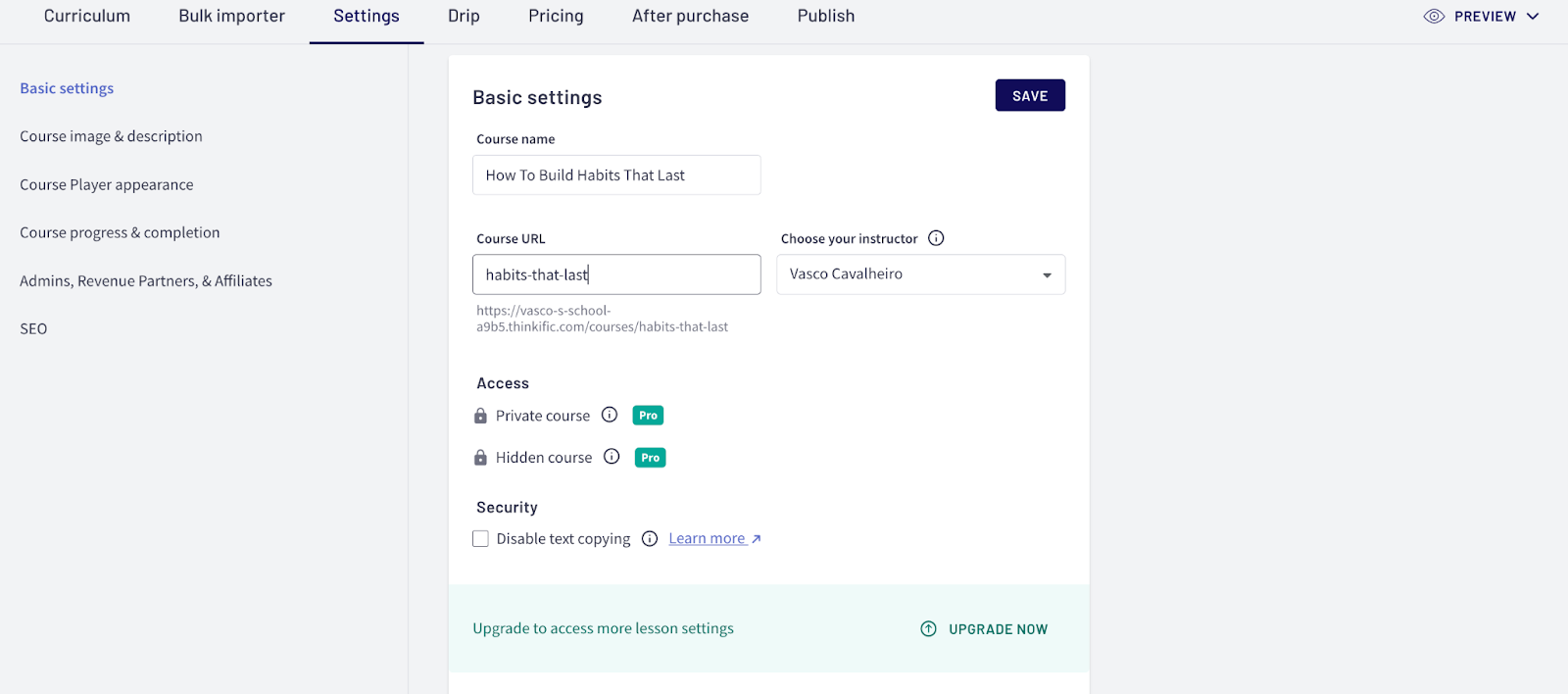Screen dimensions: 1568x694
Task: Click the Pro badge beside Hidden course
Action: pos(650,458)
